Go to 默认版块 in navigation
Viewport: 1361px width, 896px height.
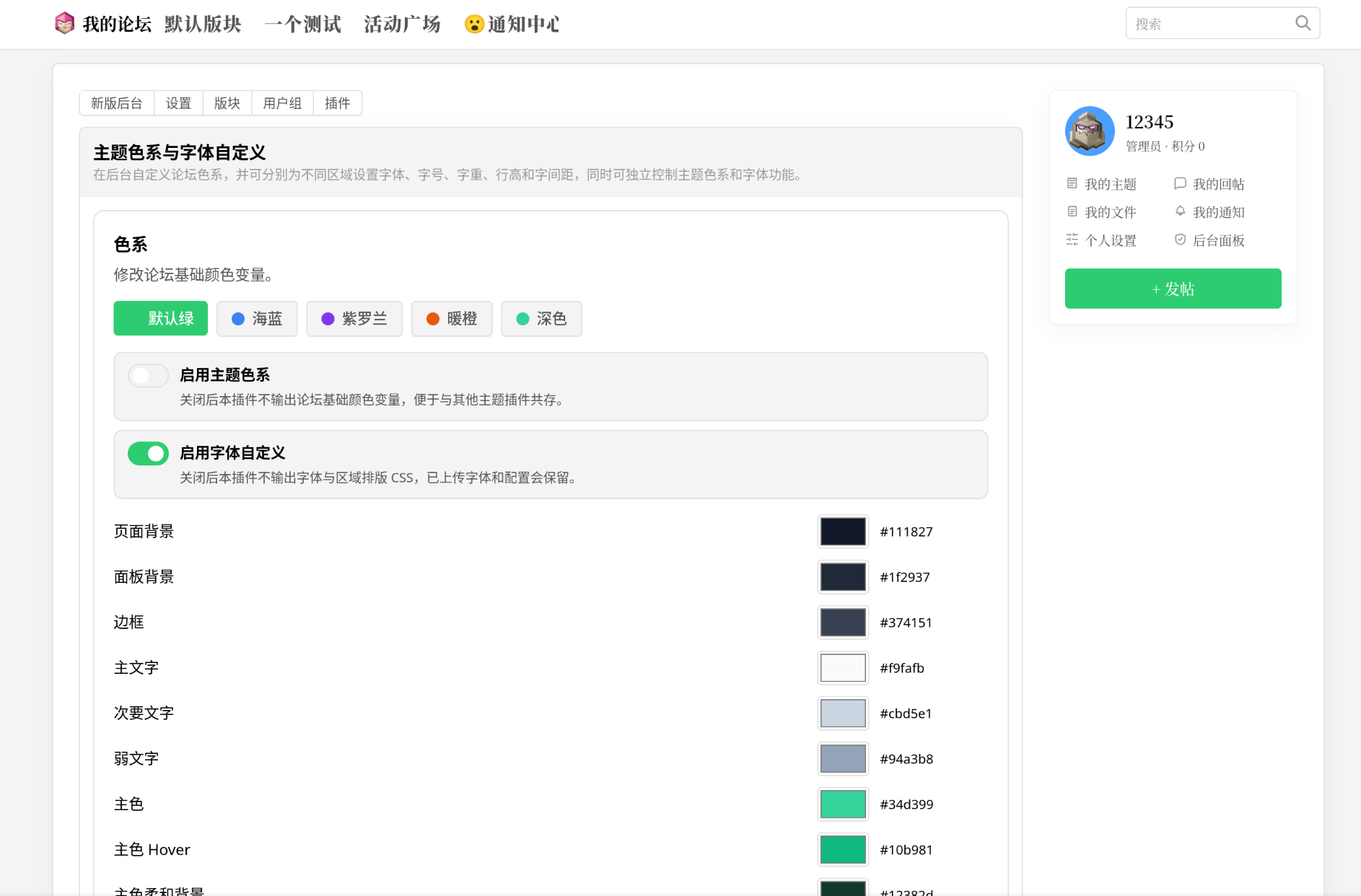click(203, 24)
